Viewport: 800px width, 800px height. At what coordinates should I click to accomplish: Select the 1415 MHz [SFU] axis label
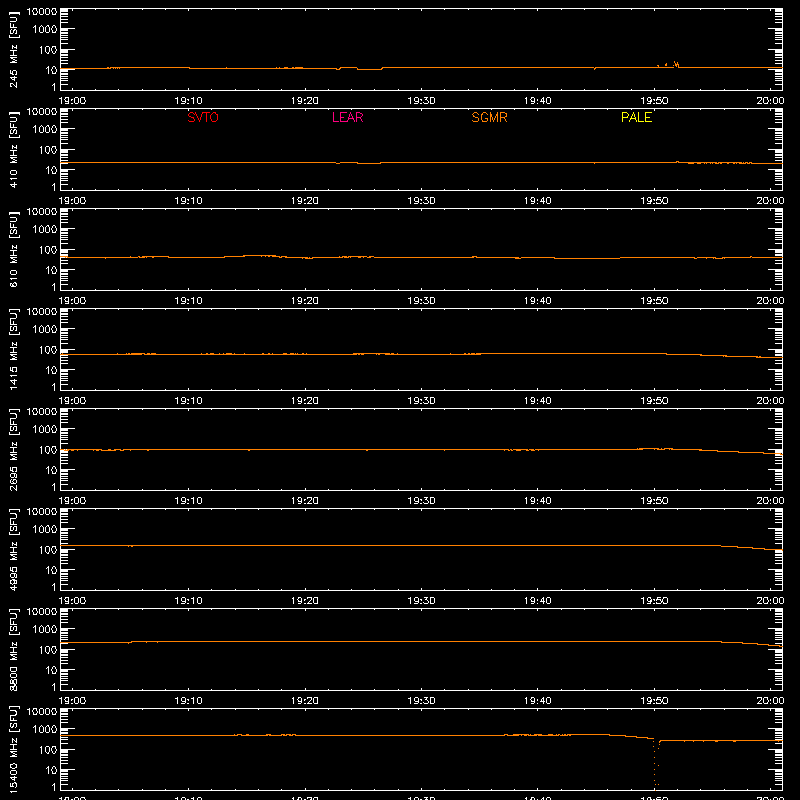13,349
